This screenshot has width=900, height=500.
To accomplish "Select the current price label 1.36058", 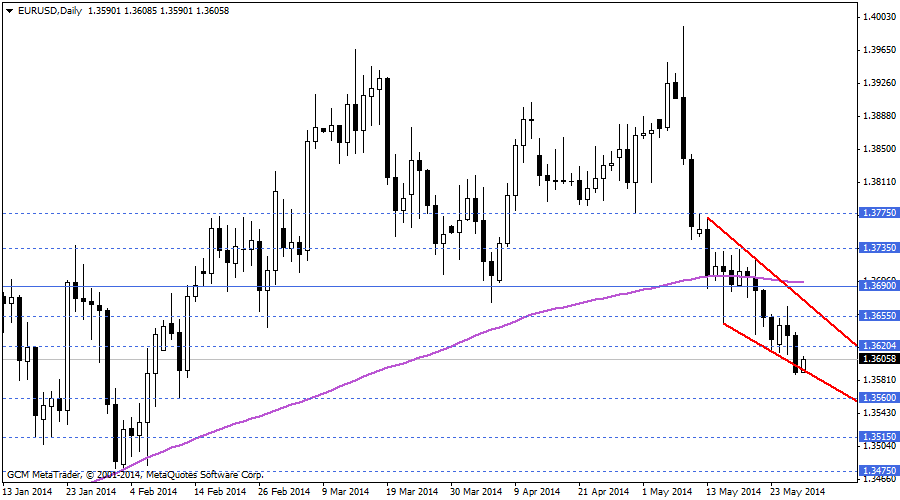I will pos(879,359).
